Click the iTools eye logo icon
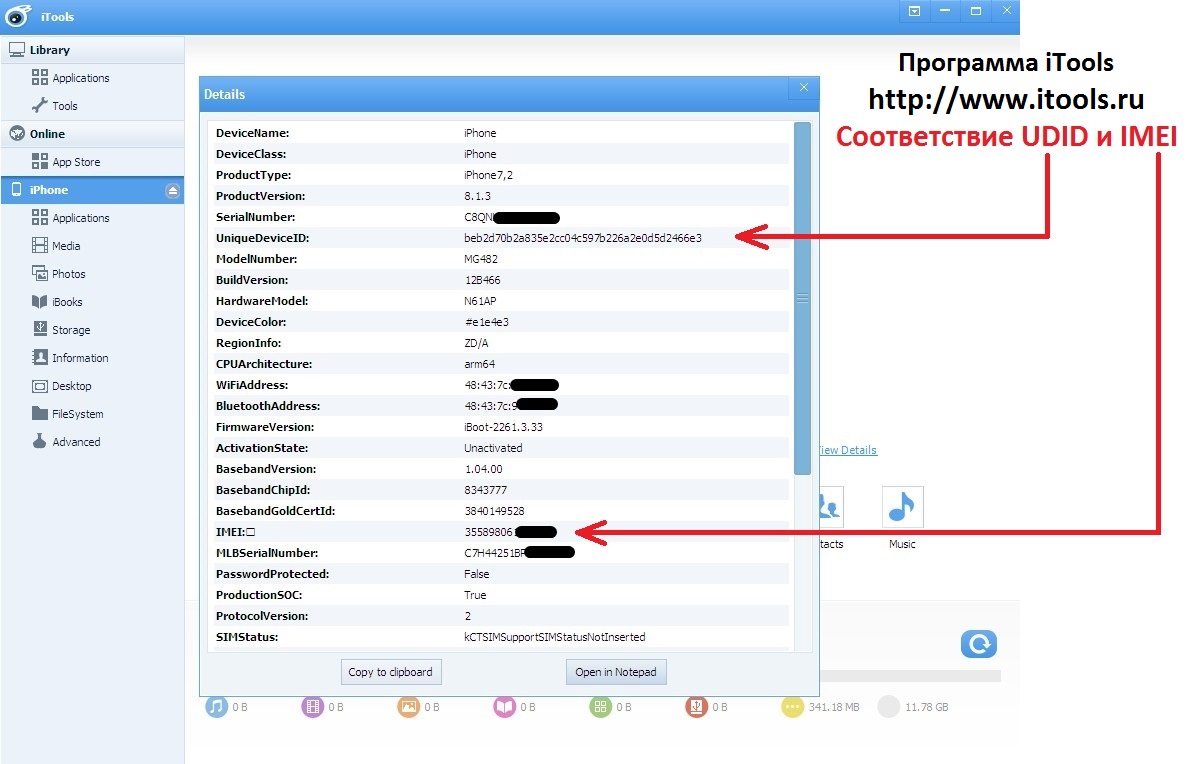The height and width of the screenshot is (764, 1188). pos(18,16)
